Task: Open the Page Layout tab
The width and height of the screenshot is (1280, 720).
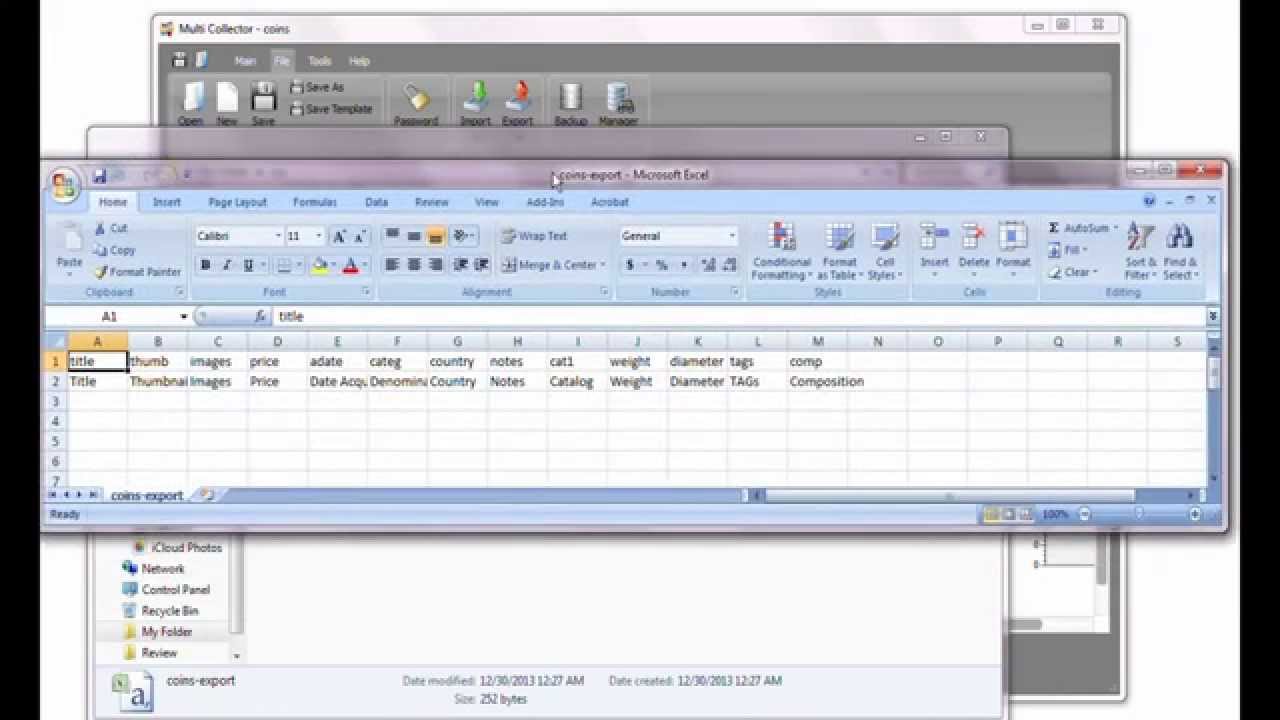Action: 237,202
